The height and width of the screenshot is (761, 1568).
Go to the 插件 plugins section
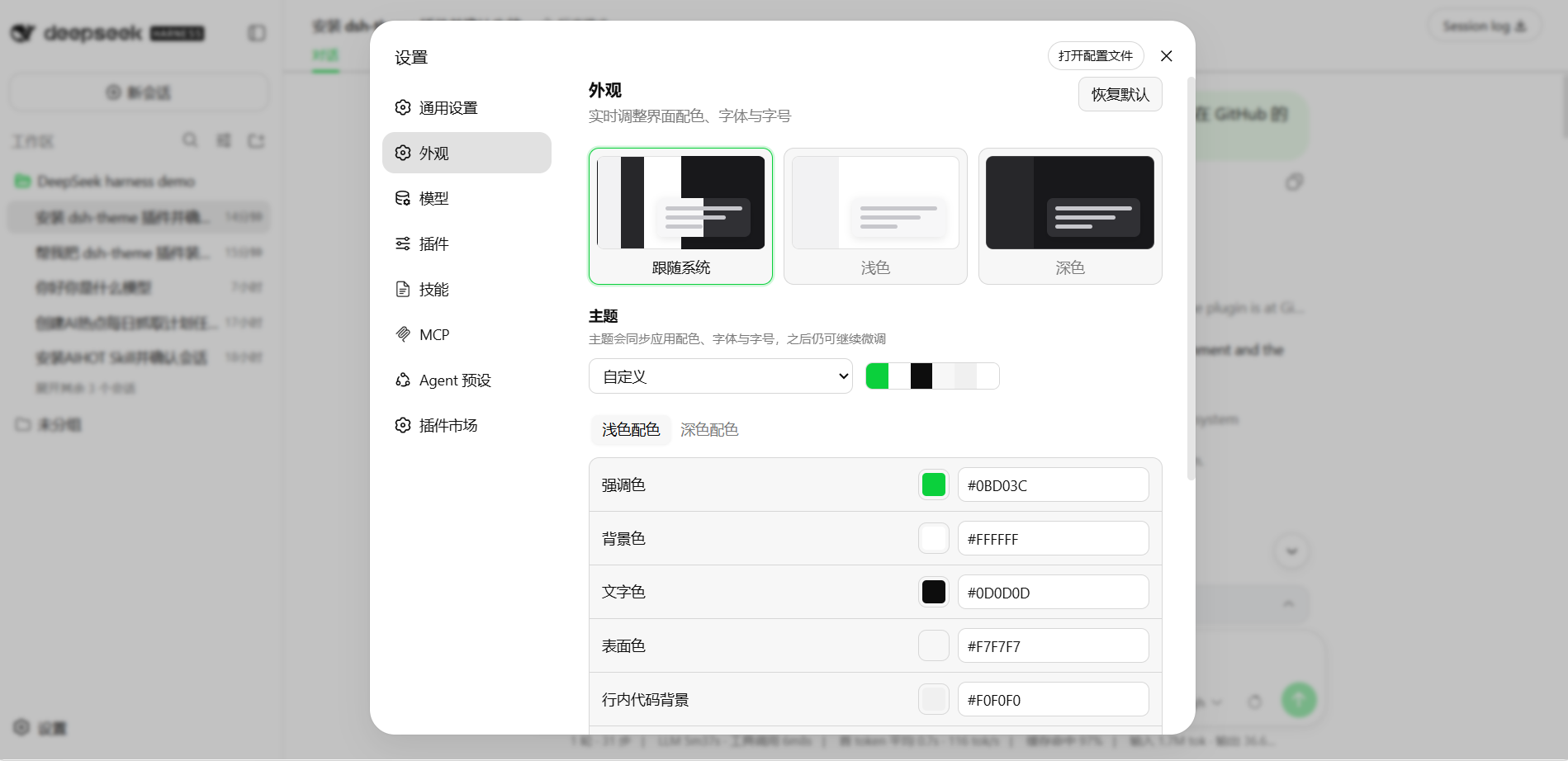467,243
